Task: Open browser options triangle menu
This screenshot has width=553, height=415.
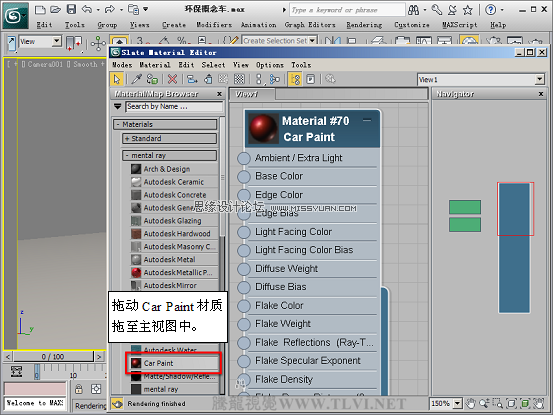Action: pyautogui.click(x=117, y=106)
